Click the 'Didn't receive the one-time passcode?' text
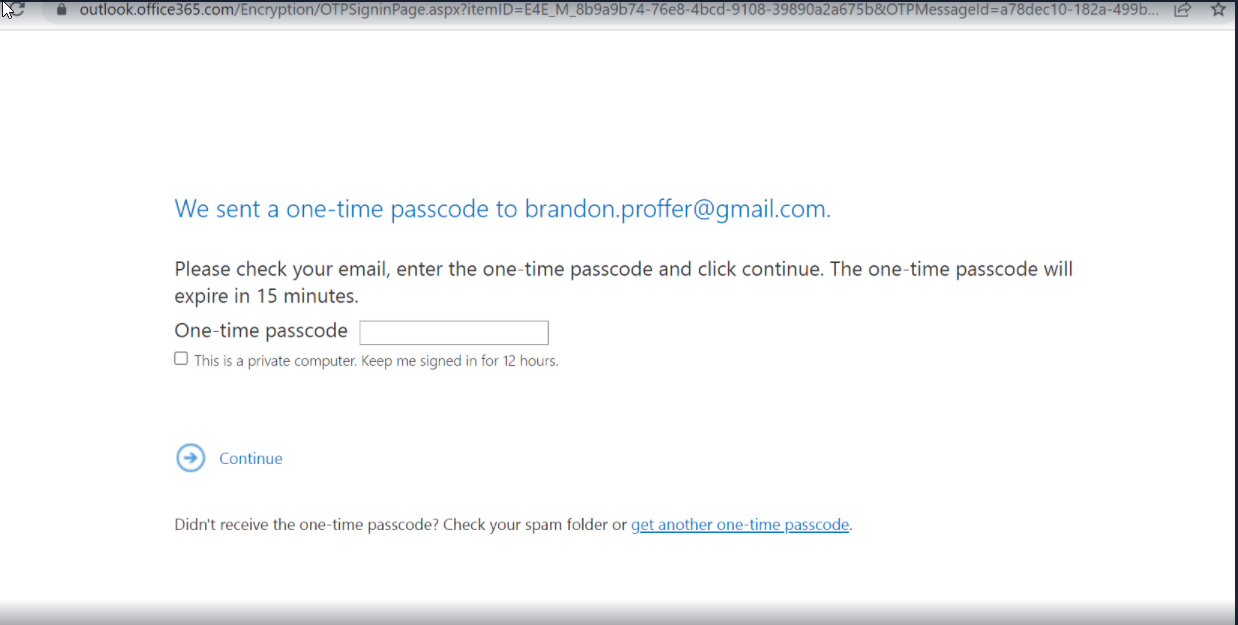This screenshot has height=625, width=1238. (306, 524)
